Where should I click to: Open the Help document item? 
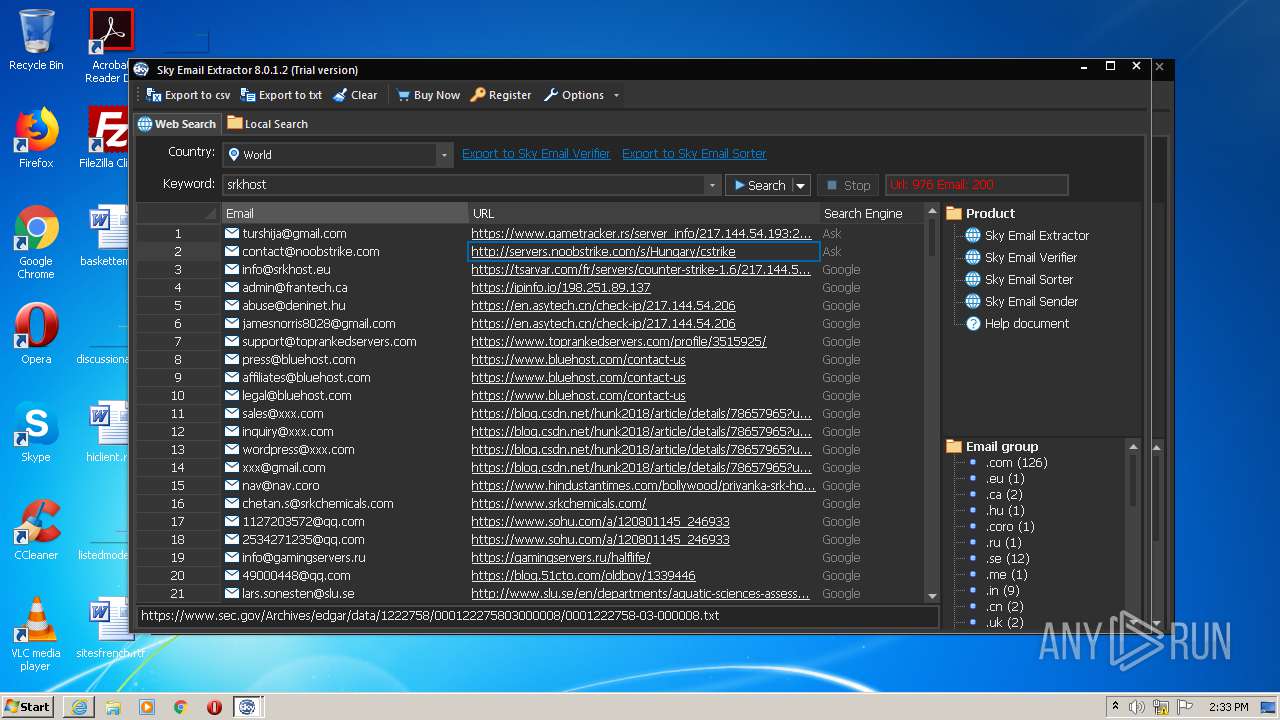(1016, 324)
